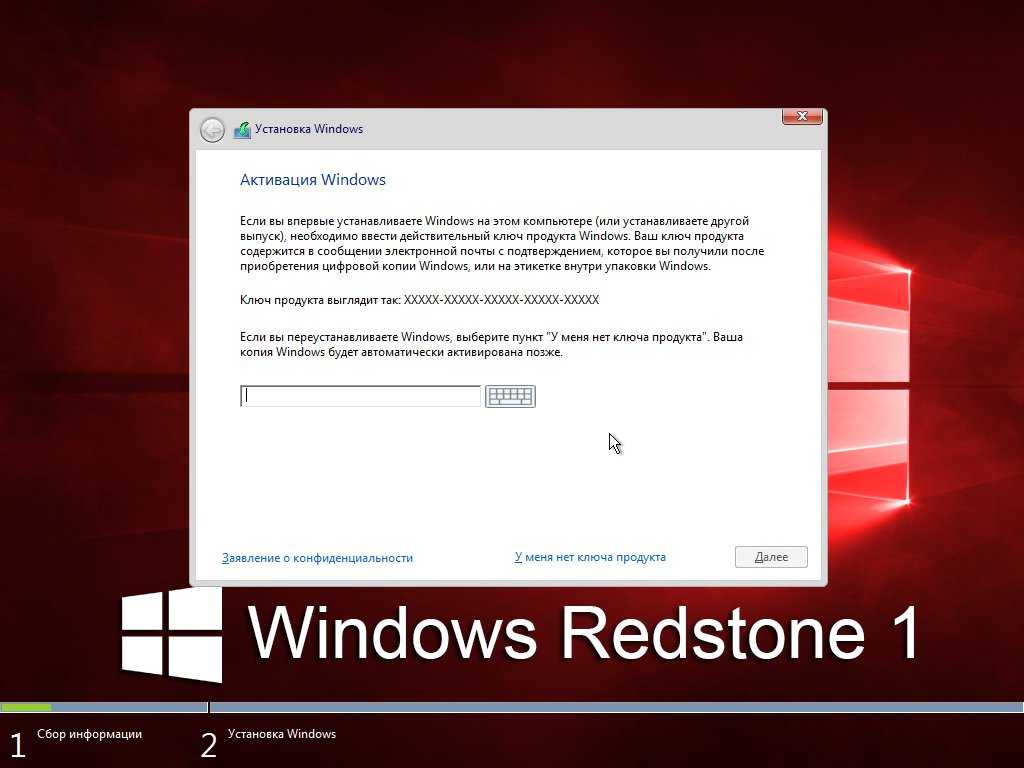This screenshot has height=768, width=1024.
Task: Click the 'Установка Windows' title text
Action: click(x=309, y=129)
